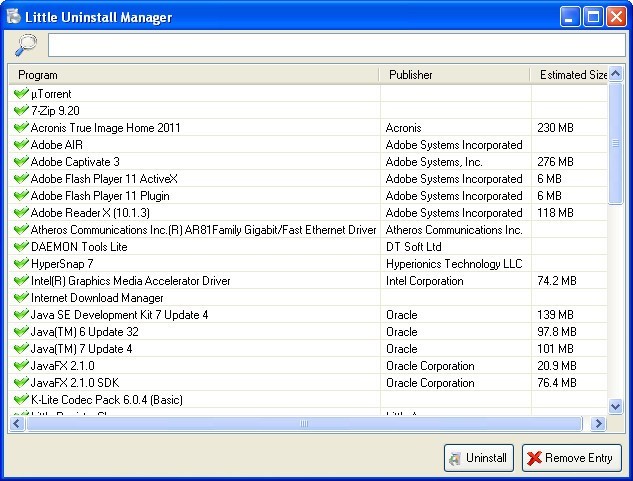Select the µTorrent program name
Image resolution: width=633 pixels, height=481 pixels.
point(51,94)
